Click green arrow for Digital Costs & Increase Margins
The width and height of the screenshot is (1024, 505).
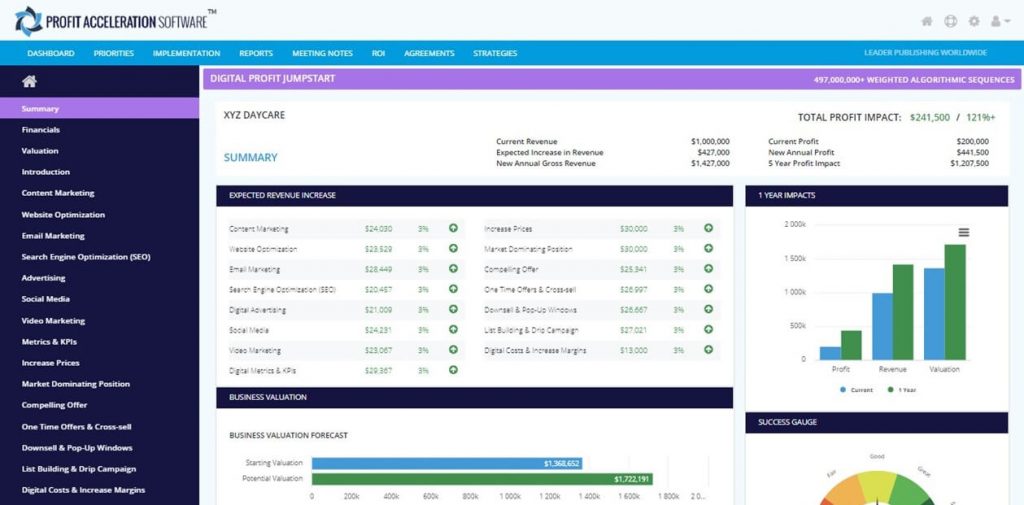point(708,350)
